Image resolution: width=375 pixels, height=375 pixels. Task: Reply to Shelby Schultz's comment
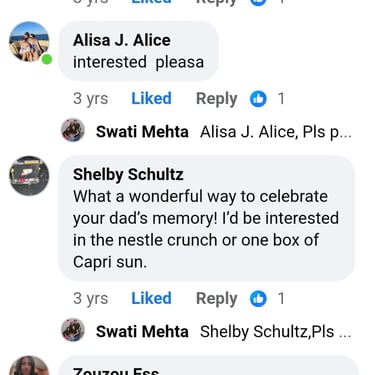coord(217,299)
